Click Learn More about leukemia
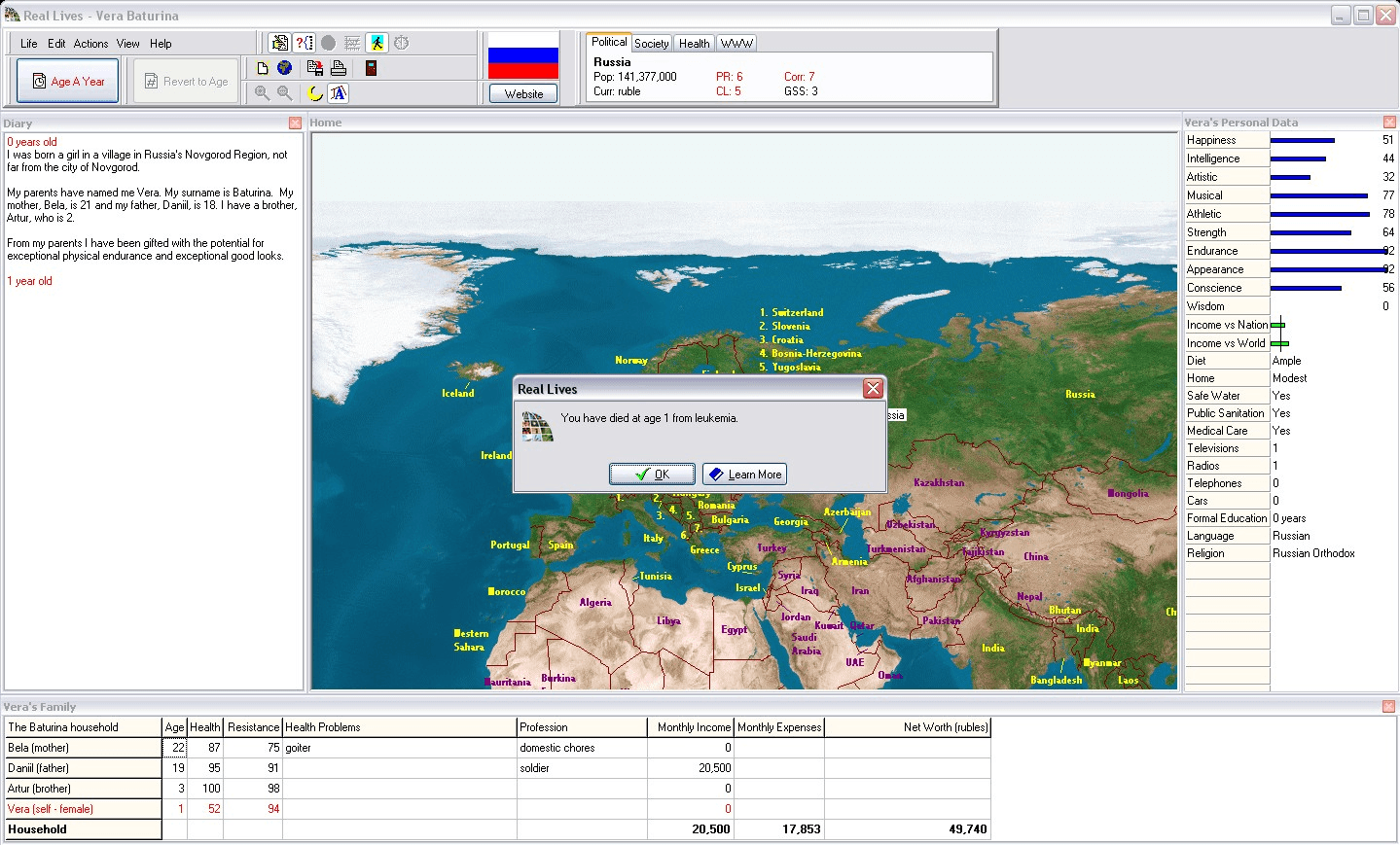 pyautogui.click(x=744, y=475)
